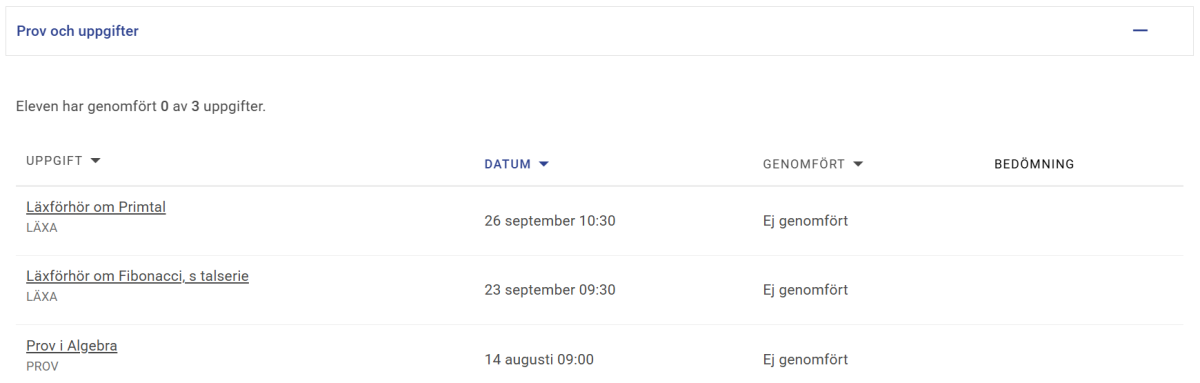Click the PROV label under Prov i Algebra
Image resolution: width=1200 pixels, height=383 pixels.
(42, 366)
